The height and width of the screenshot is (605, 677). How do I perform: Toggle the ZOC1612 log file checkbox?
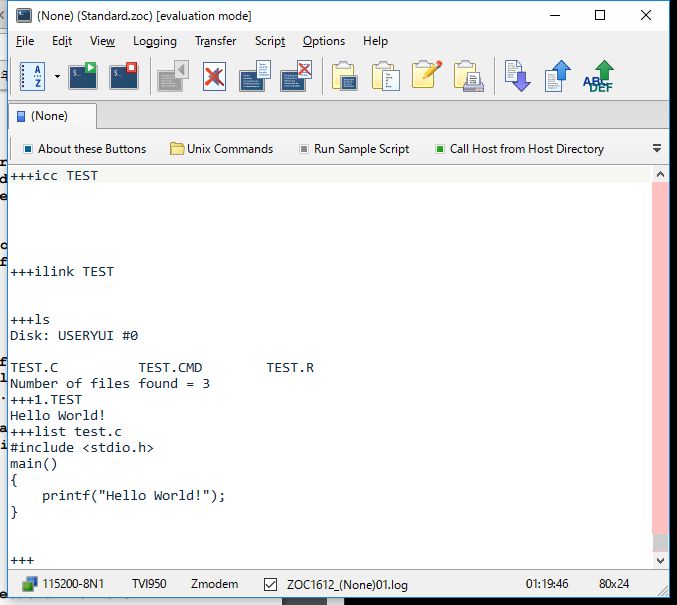click(270, 585)
